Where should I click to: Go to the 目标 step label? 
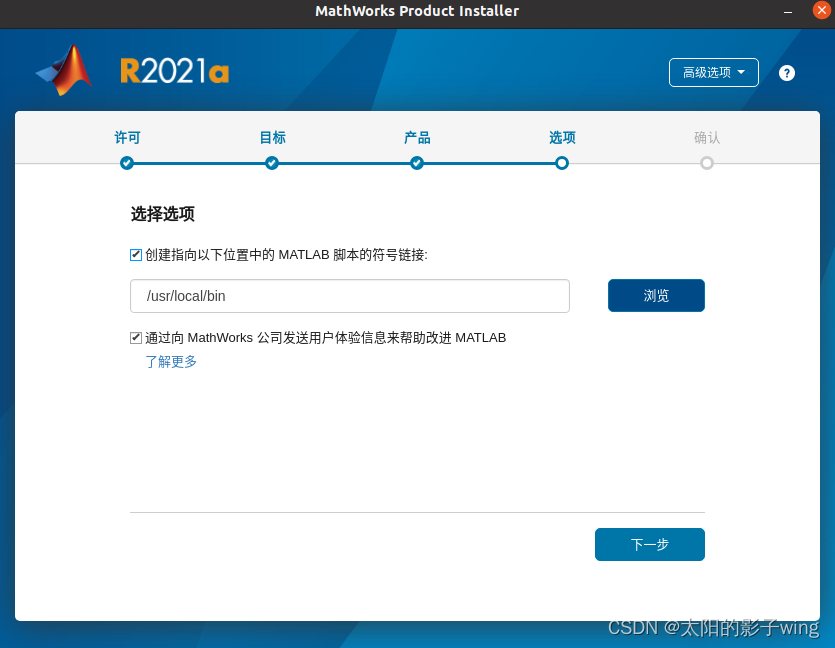272,138
